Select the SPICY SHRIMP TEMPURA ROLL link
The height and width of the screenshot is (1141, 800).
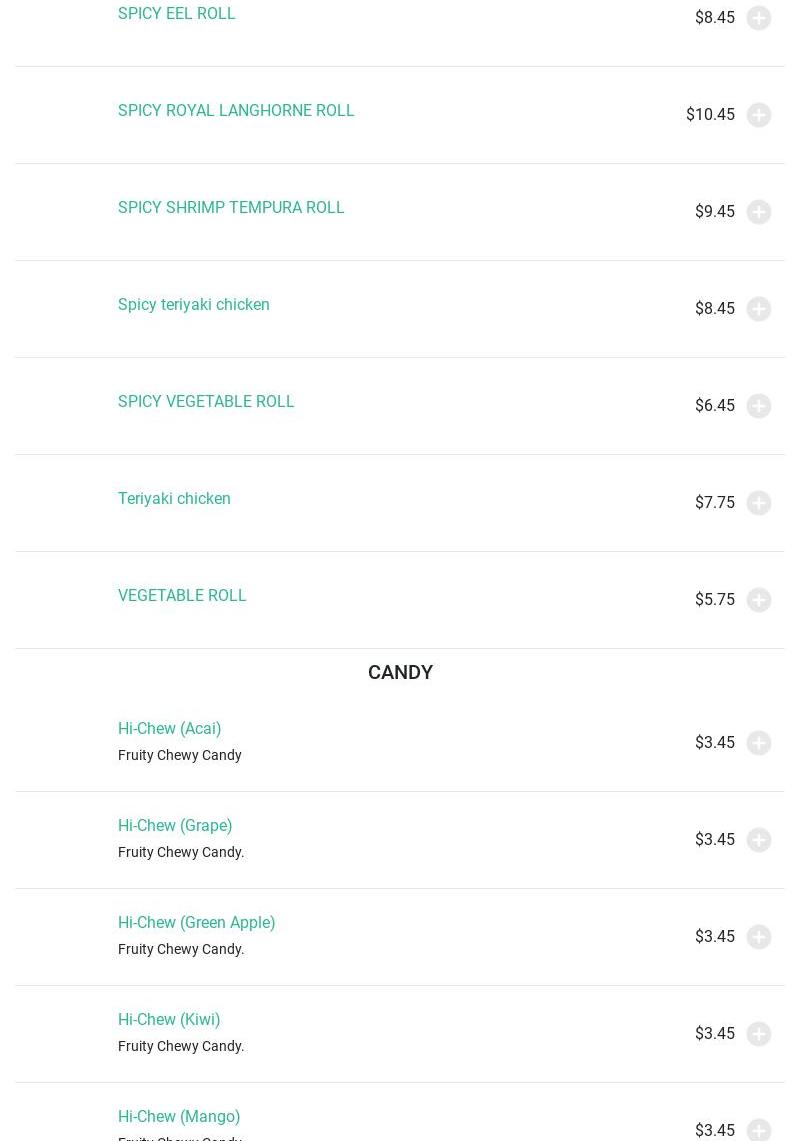click(231, 208)
